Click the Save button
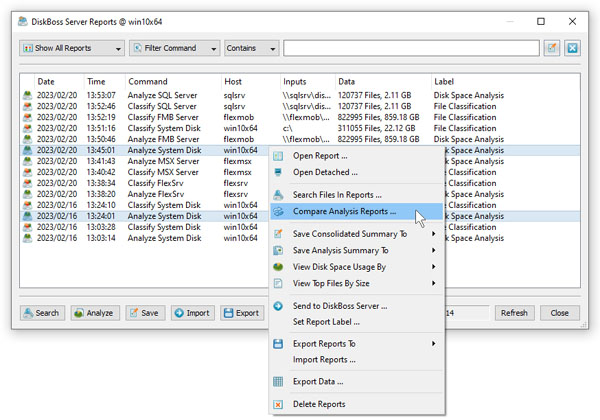 pyautogui.click(x=145, y=313)
